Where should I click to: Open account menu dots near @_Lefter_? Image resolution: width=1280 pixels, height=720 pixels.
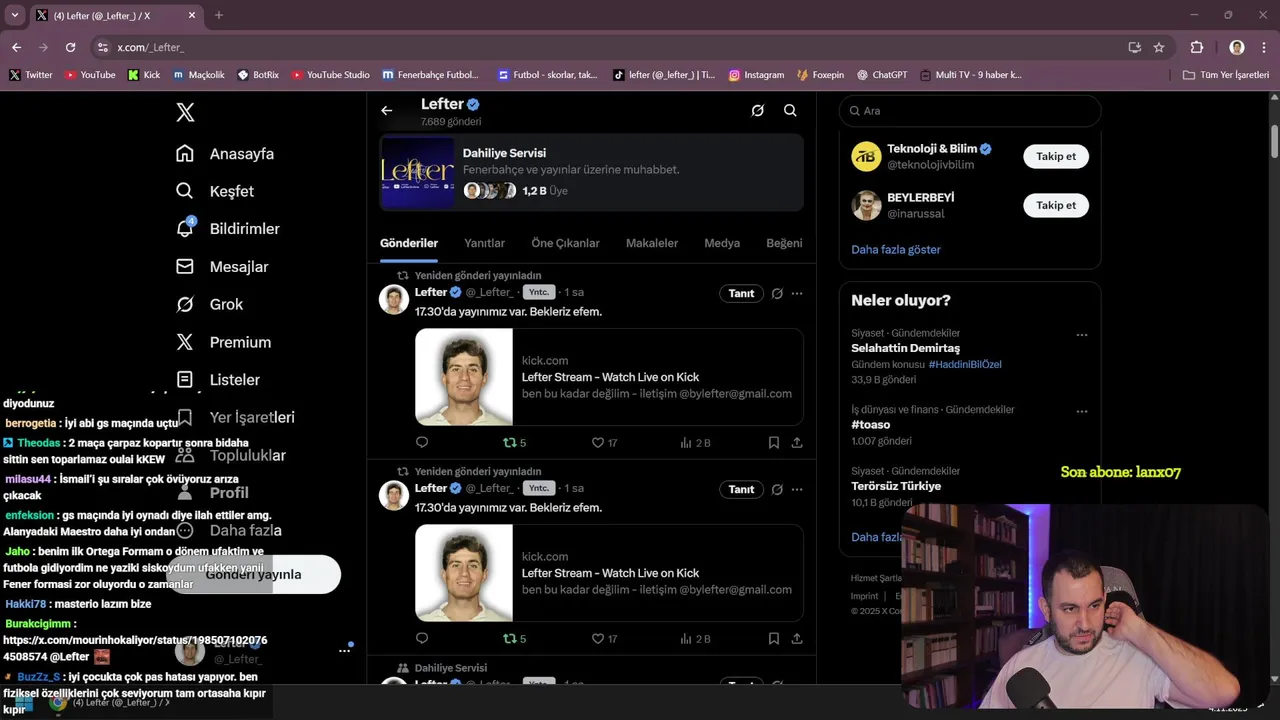344,650
